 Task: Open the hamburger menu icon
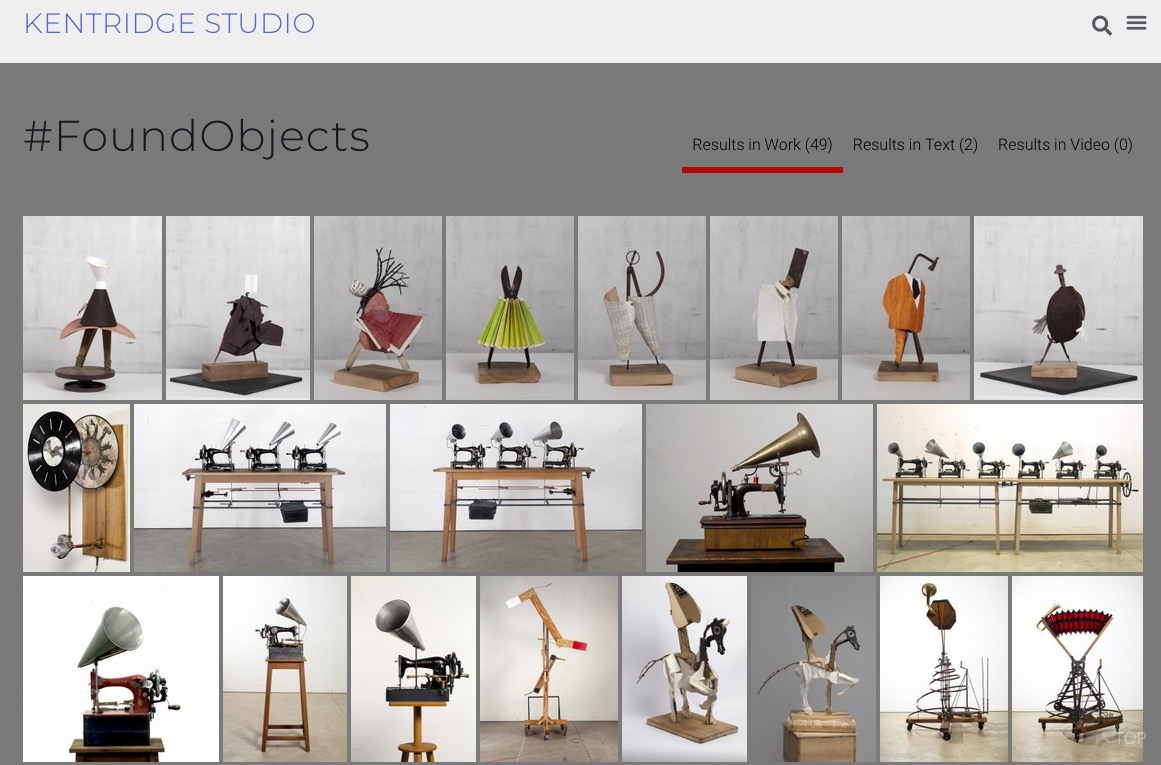point(1137,23)
